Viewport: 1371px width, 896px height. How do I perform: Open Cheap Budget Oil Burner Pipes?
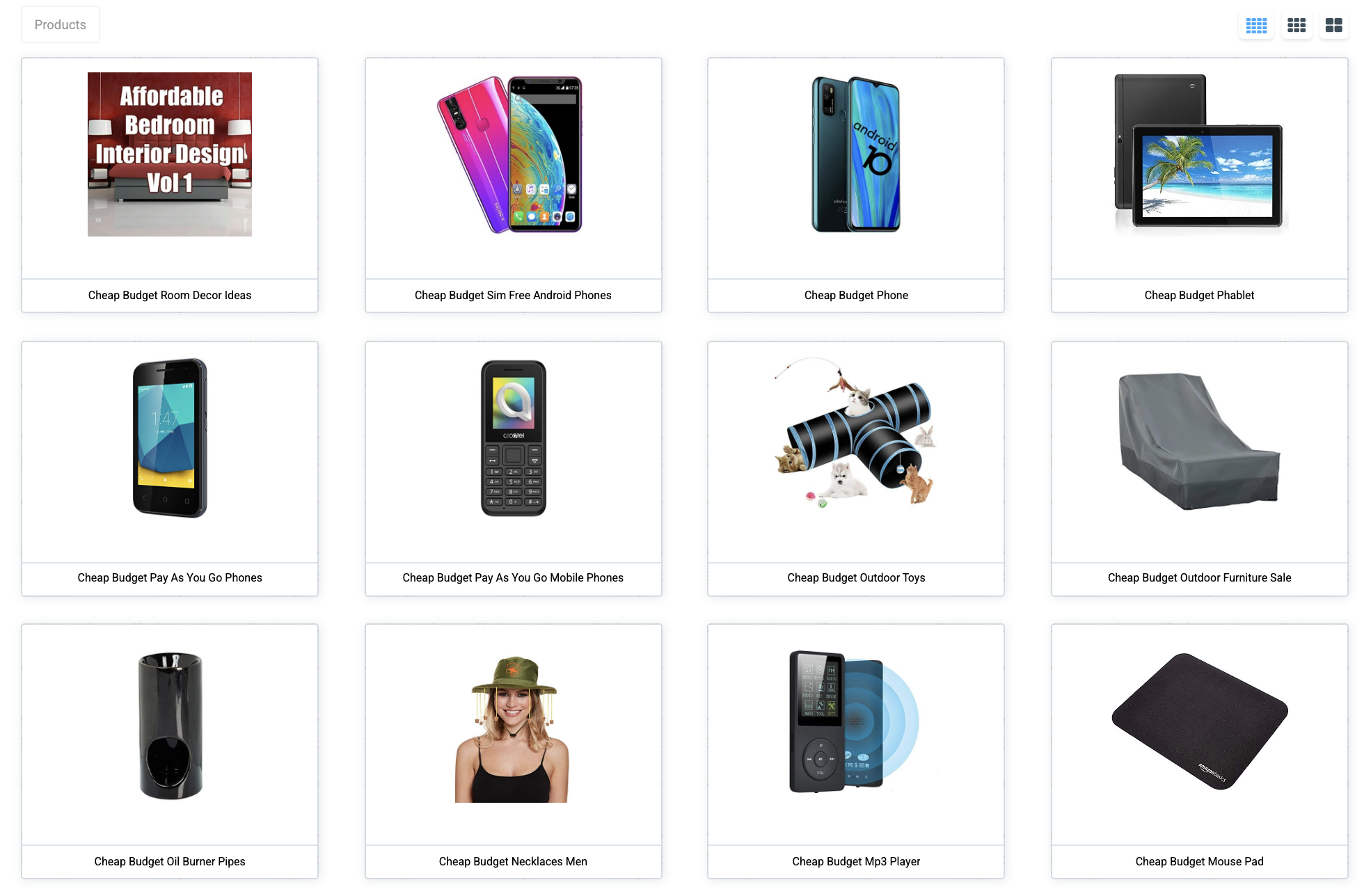click(x=170, y=861)
